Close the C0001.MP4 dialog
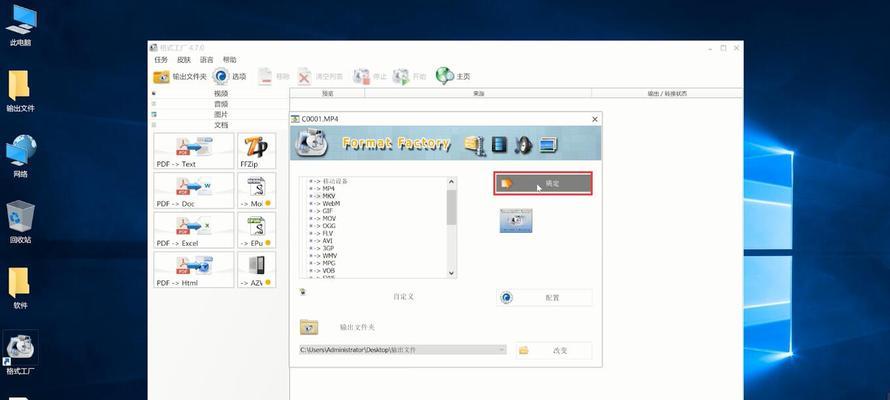Viewport: 890px width, 400px height. (595, 119)
